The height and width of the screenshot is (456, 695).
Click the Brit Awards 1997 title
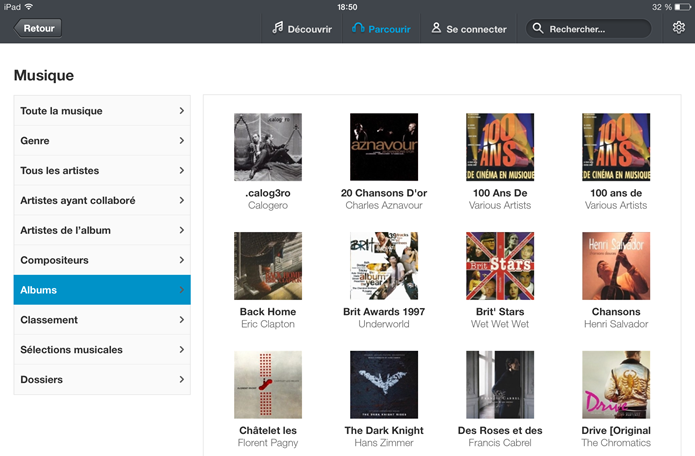pos(384,312)
